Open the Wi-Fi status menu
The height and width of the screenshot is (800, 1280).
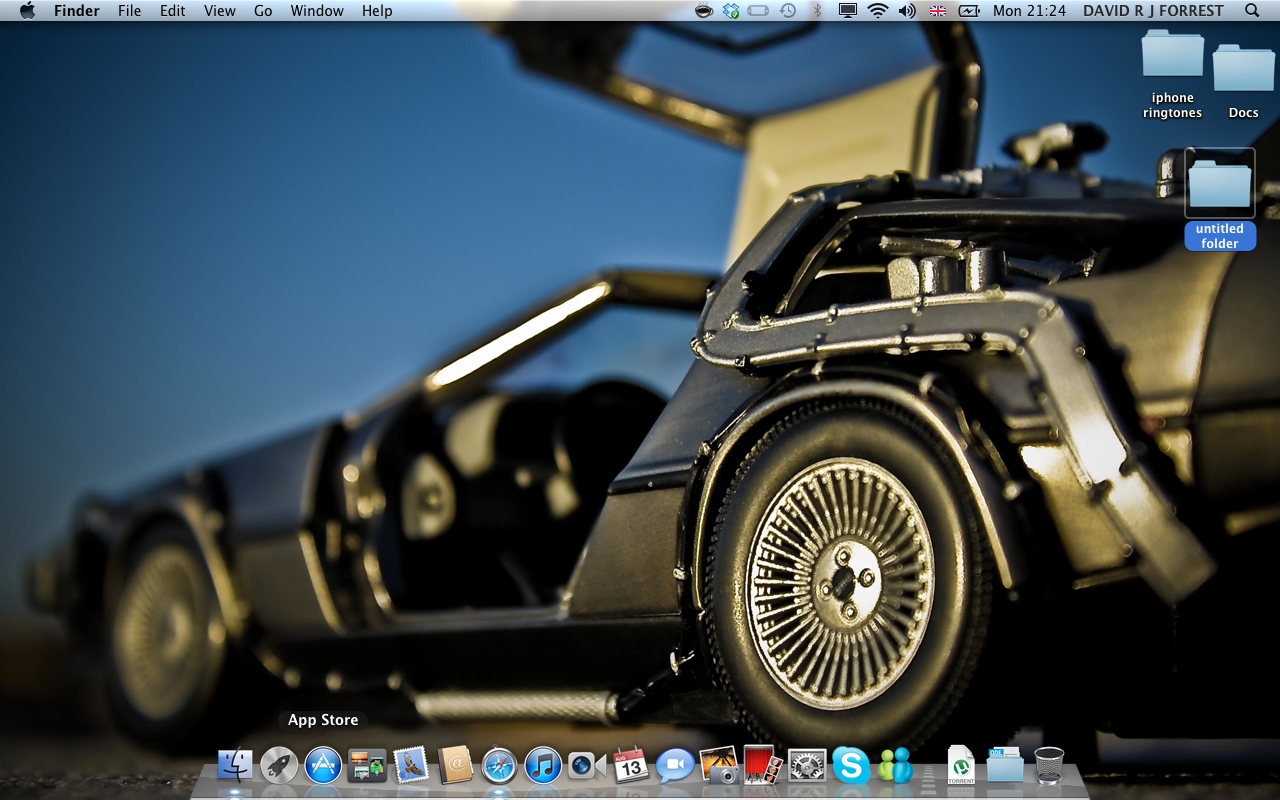pos(878,11)
